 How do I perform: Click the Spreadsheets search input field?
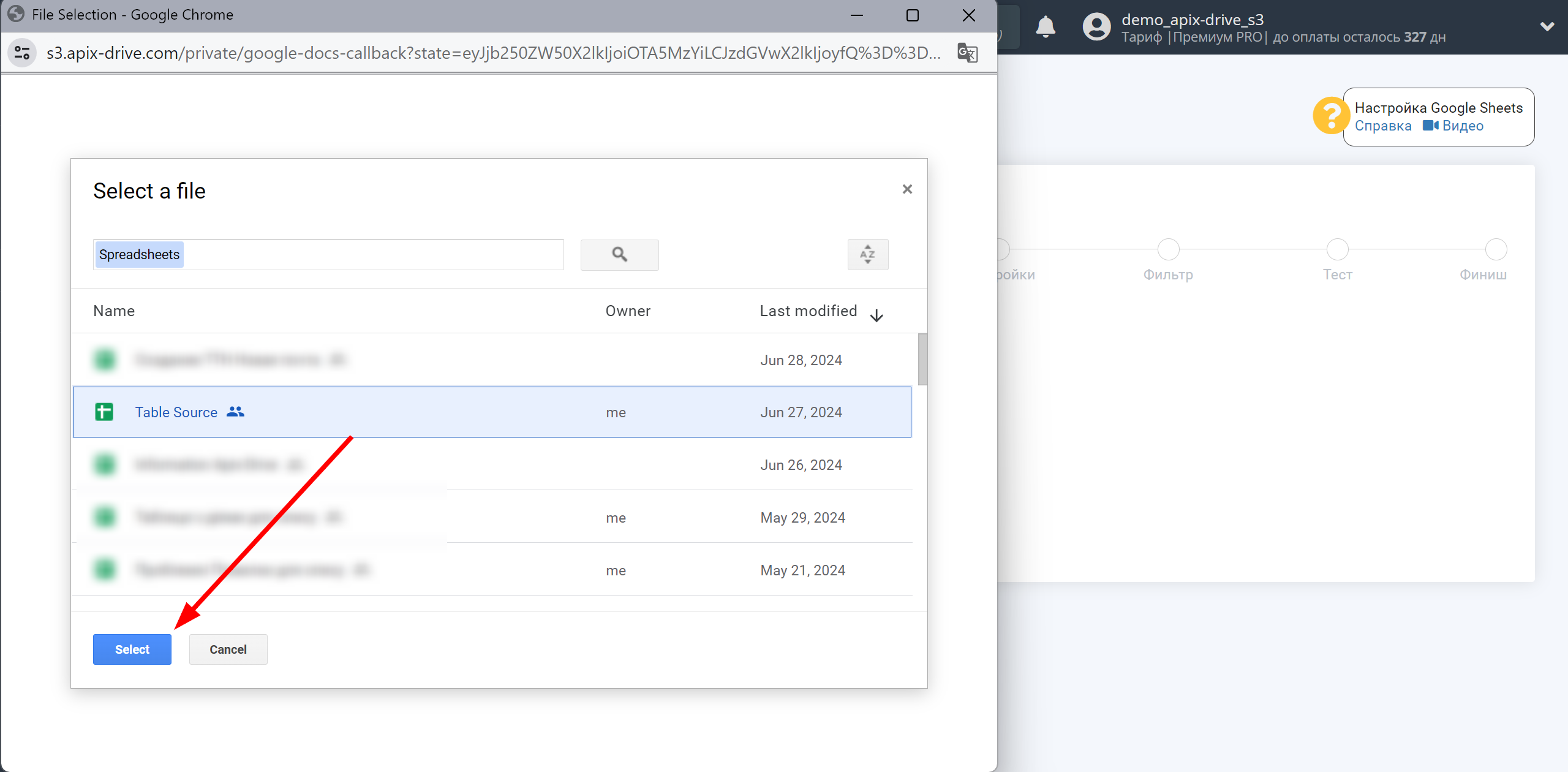[x=328, y=254]
